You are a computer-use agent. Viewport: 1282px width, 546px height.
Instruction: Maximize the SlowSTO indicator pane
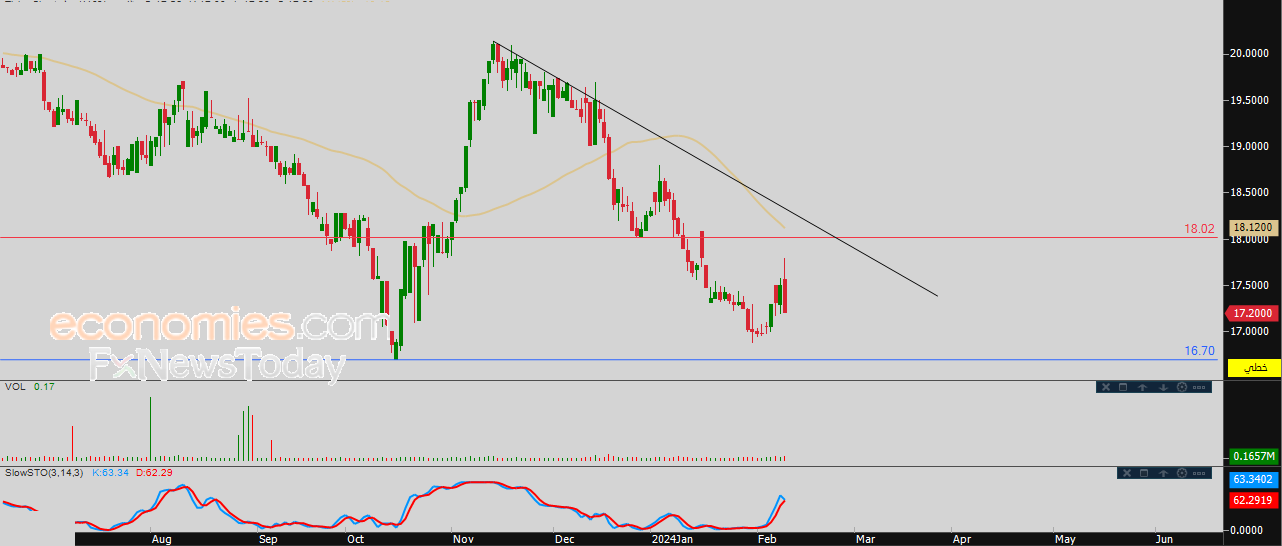pos(1144,473)
